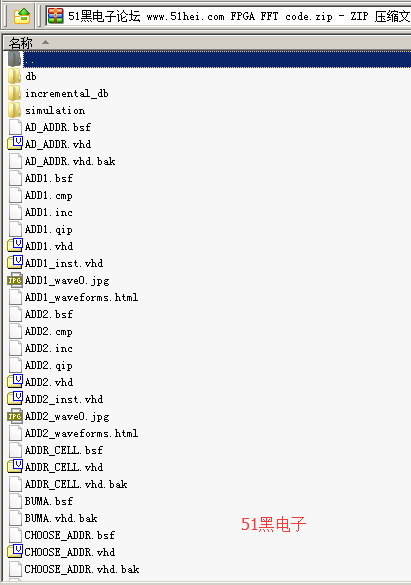Click the ADD2_wave0.jpg image icon

point(15,416)
